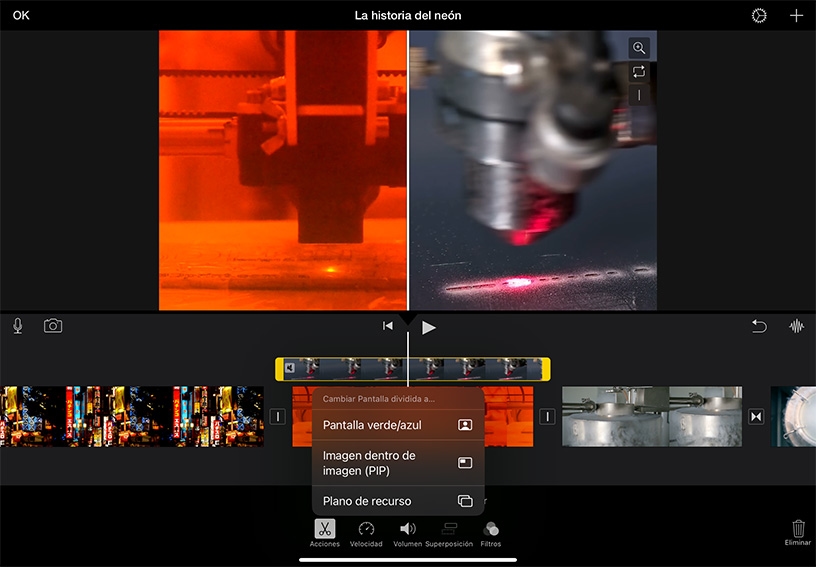Click the zoom magnifier icon in viewer
The height and width of the screenshot is (567, 816).
(639, 48)
